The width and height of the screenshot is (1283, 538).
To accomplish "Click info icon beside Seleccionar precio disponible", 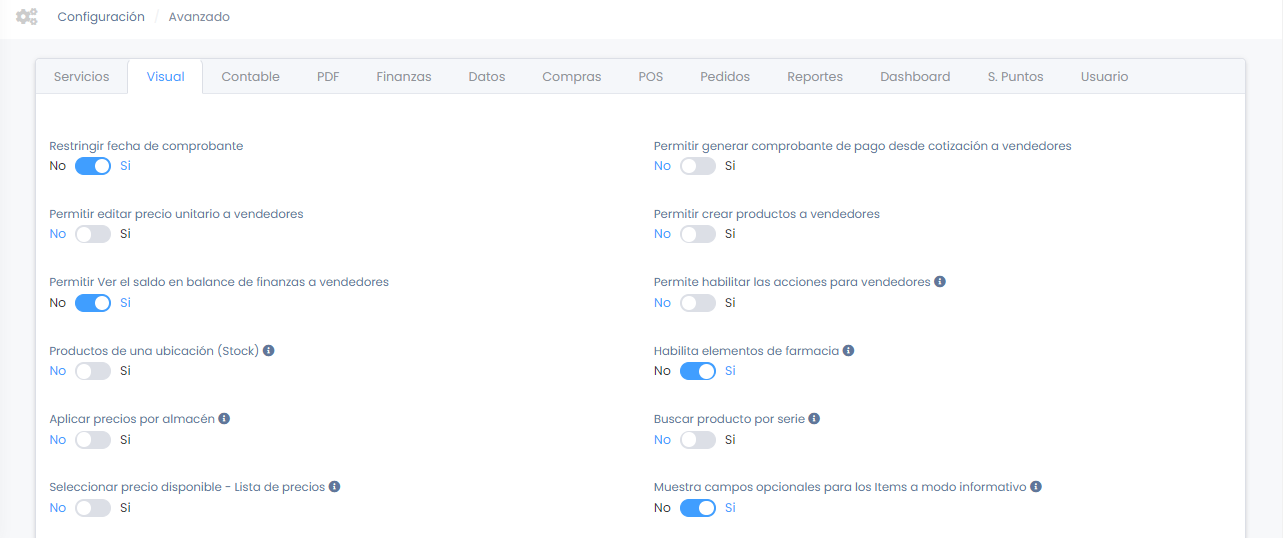I will click(334, 487).
